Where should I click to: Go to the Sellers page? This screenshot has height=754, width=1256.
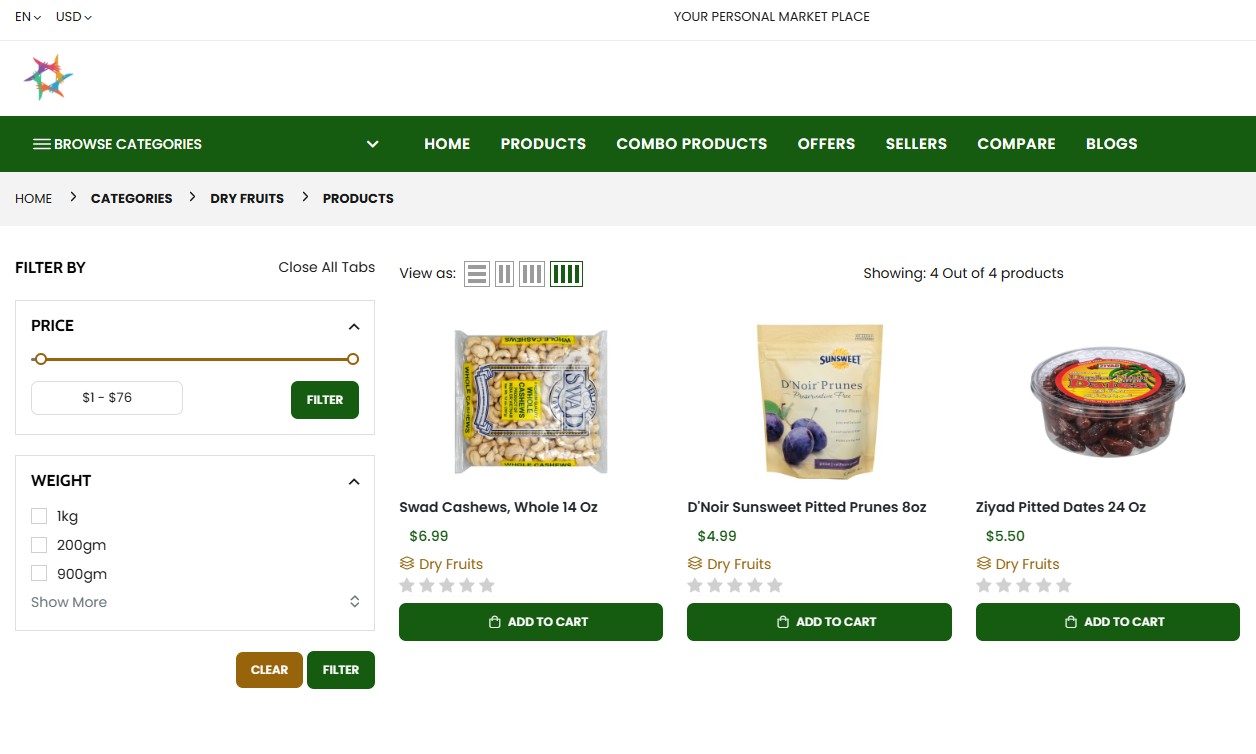pos(916,144)
